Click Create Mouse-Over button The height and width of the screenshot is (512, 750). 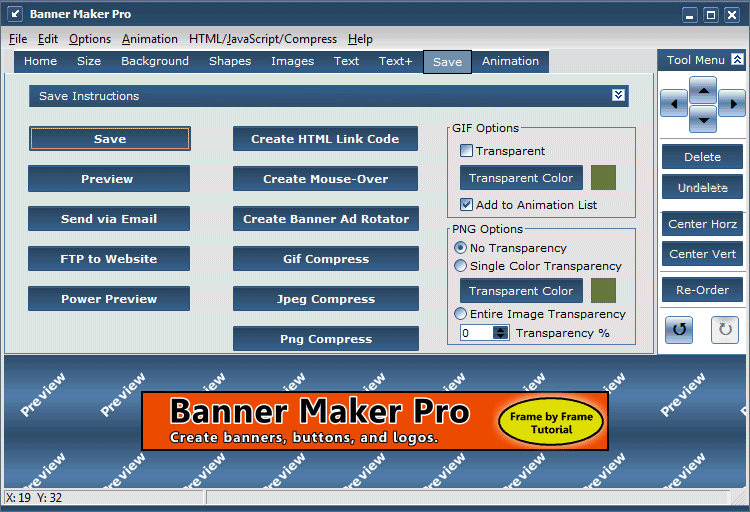[x=325, y=178]
